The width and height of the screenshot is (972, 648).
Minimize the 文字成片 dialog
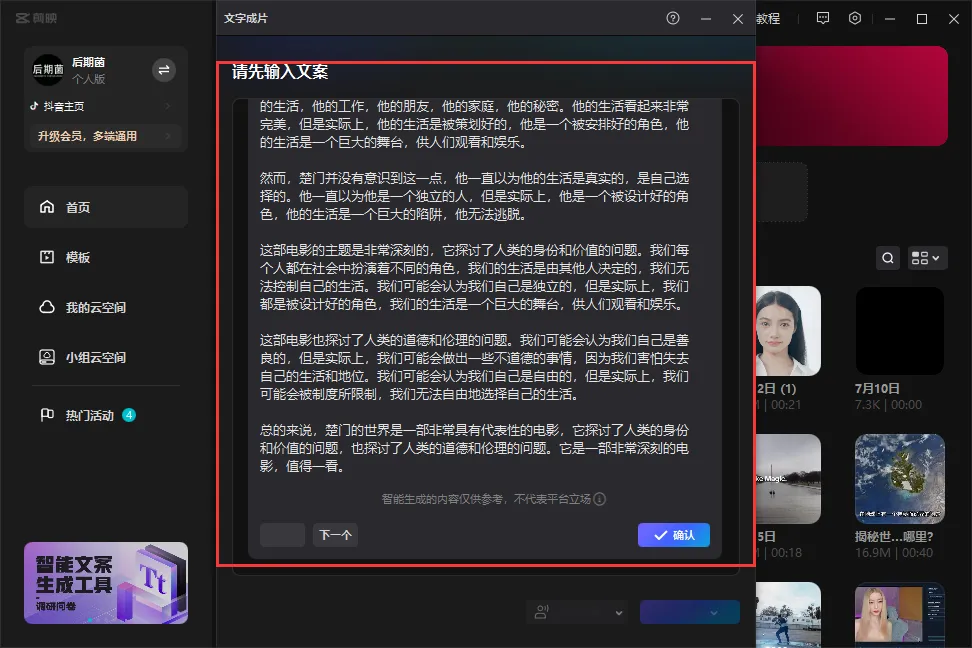pyautogui.click(x=705, y=19)
